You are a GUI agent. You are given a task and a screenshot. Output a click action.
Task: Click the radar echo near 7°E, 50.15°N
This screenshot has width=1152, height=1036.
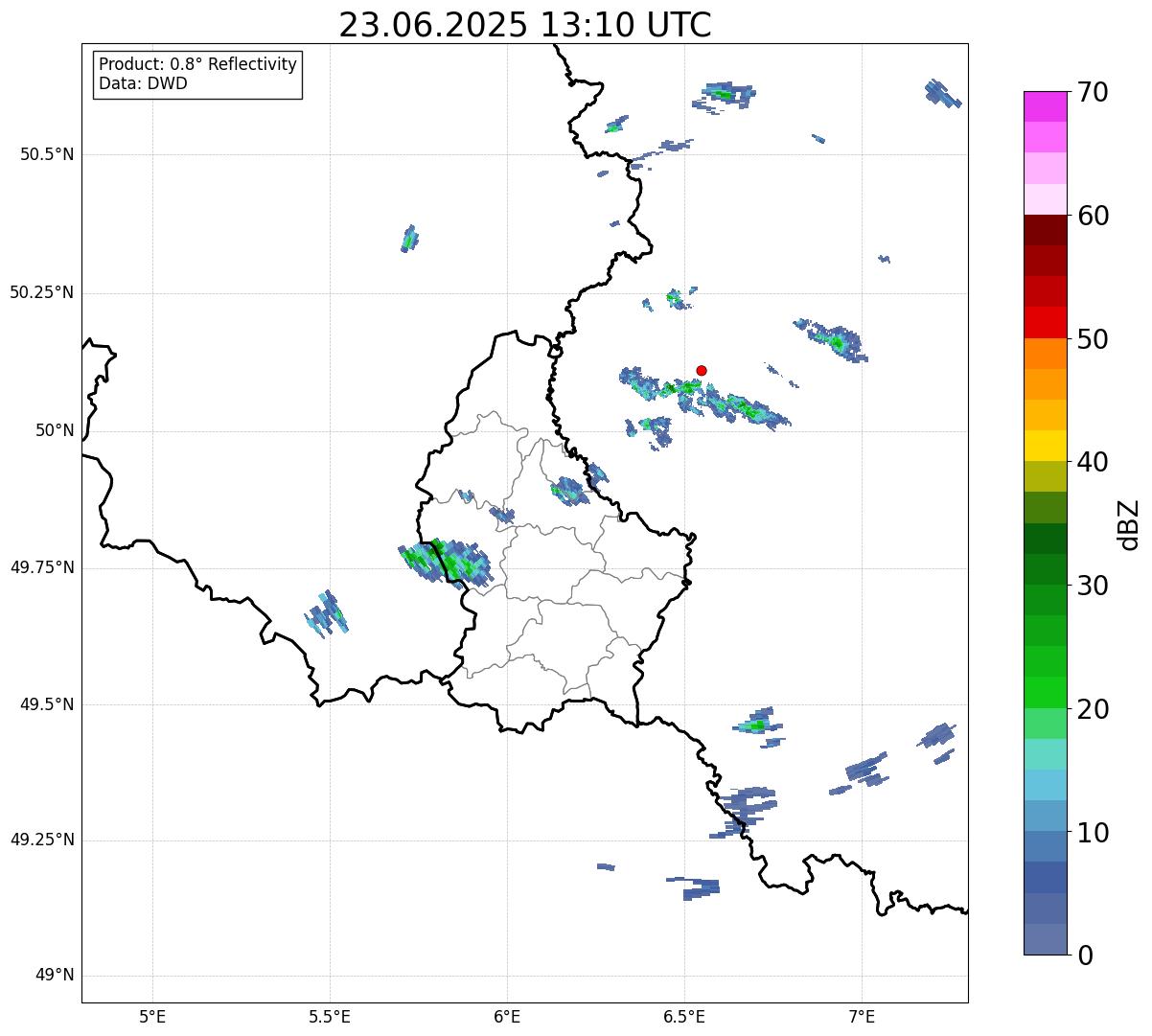pyautogui.click(x=832, y=340)
